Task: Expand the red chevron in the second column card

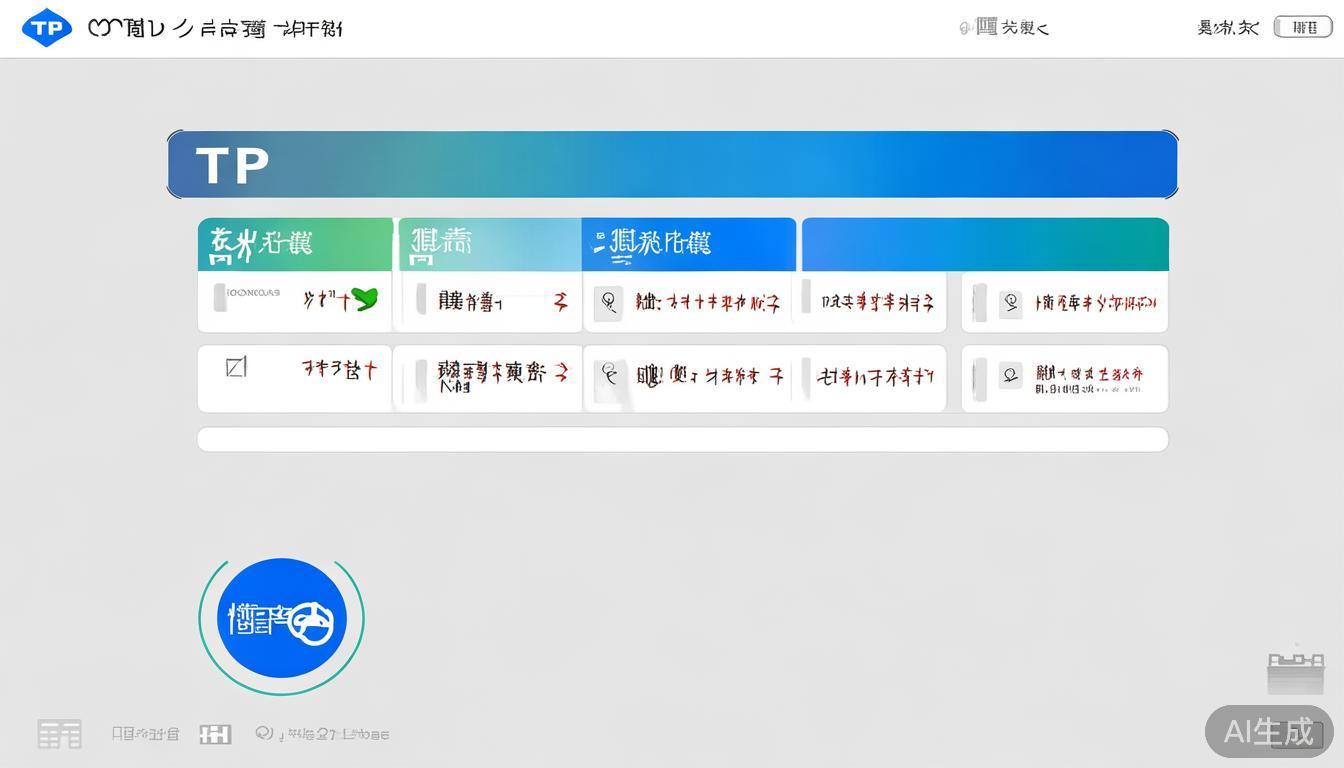Action: pyautogui.click(x=558, y=302)
